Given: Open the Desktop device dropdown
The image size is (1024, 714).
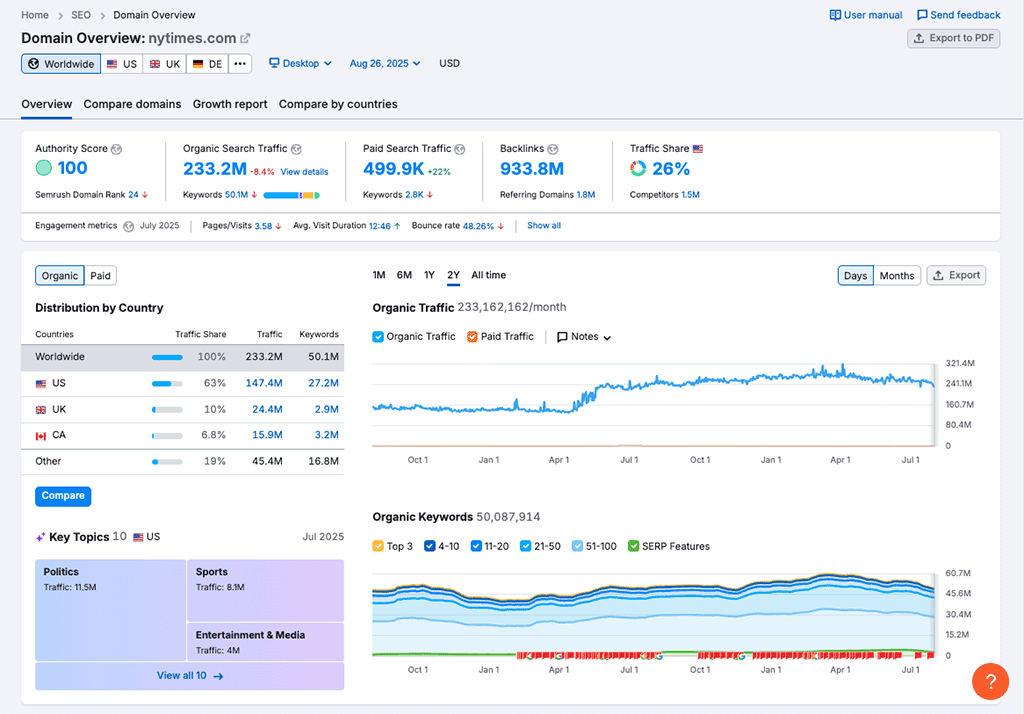Looking at the screenshot, I should click(x=300, y=63).
